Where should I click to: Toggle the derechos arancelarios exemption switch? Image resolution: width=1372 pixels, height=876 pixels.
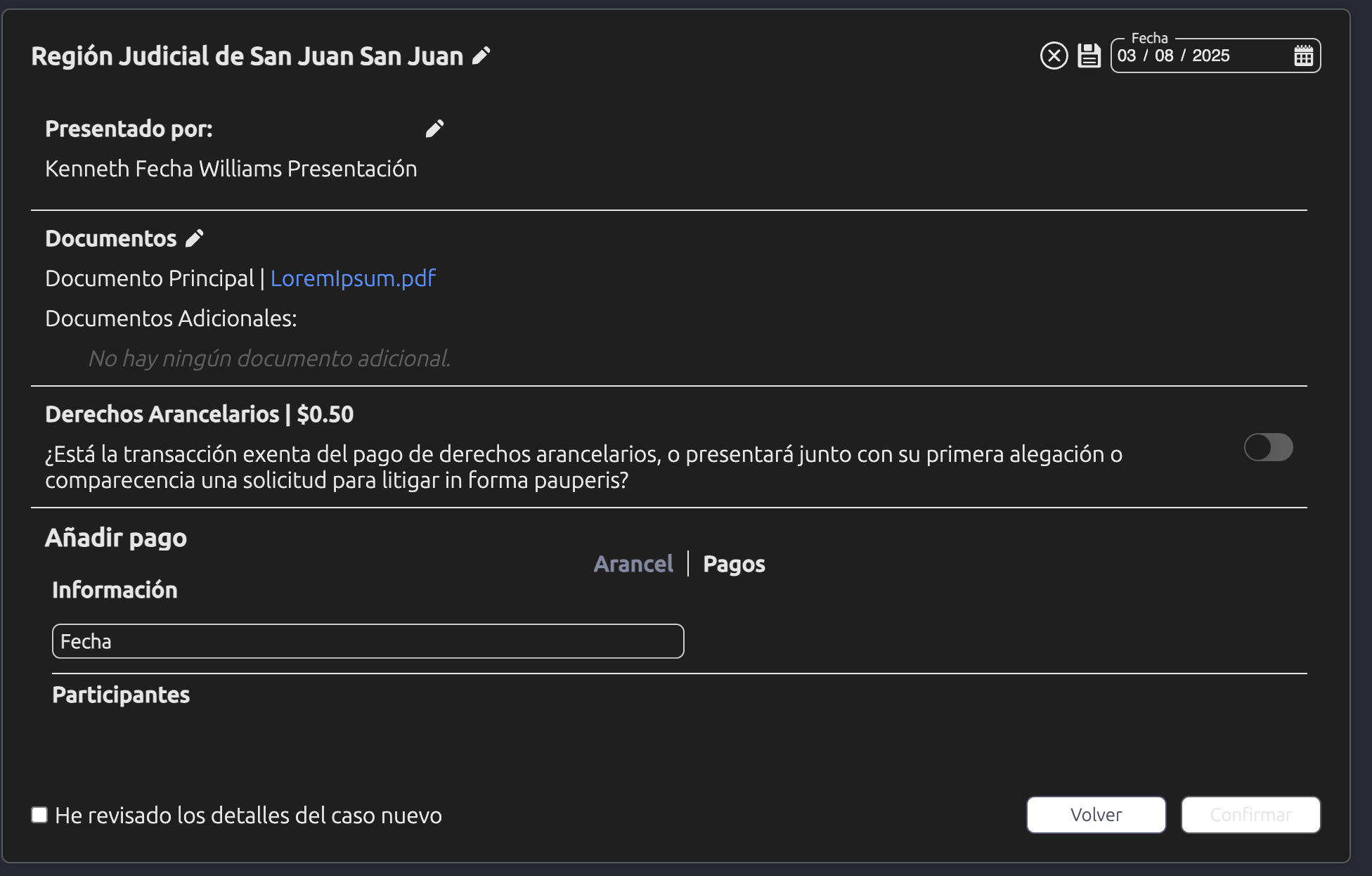[x=1268, y=447]
